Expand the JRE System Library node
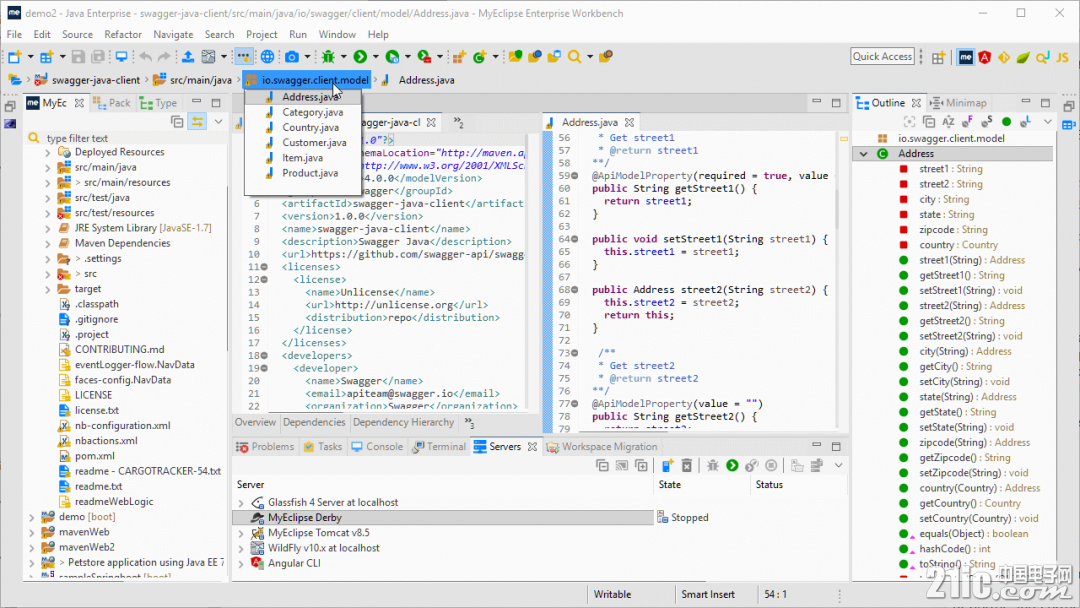 pos(48,229)
